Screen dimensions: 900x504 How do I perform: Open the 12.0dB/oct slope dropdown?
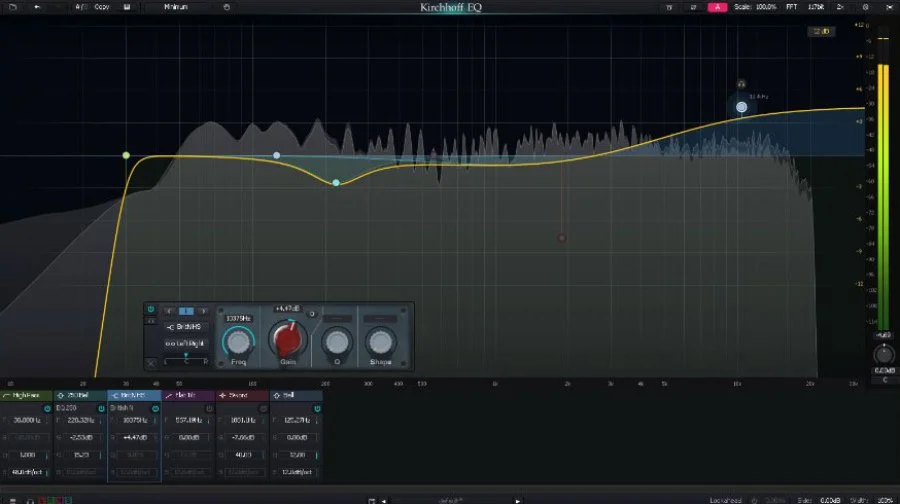[297, 472]
